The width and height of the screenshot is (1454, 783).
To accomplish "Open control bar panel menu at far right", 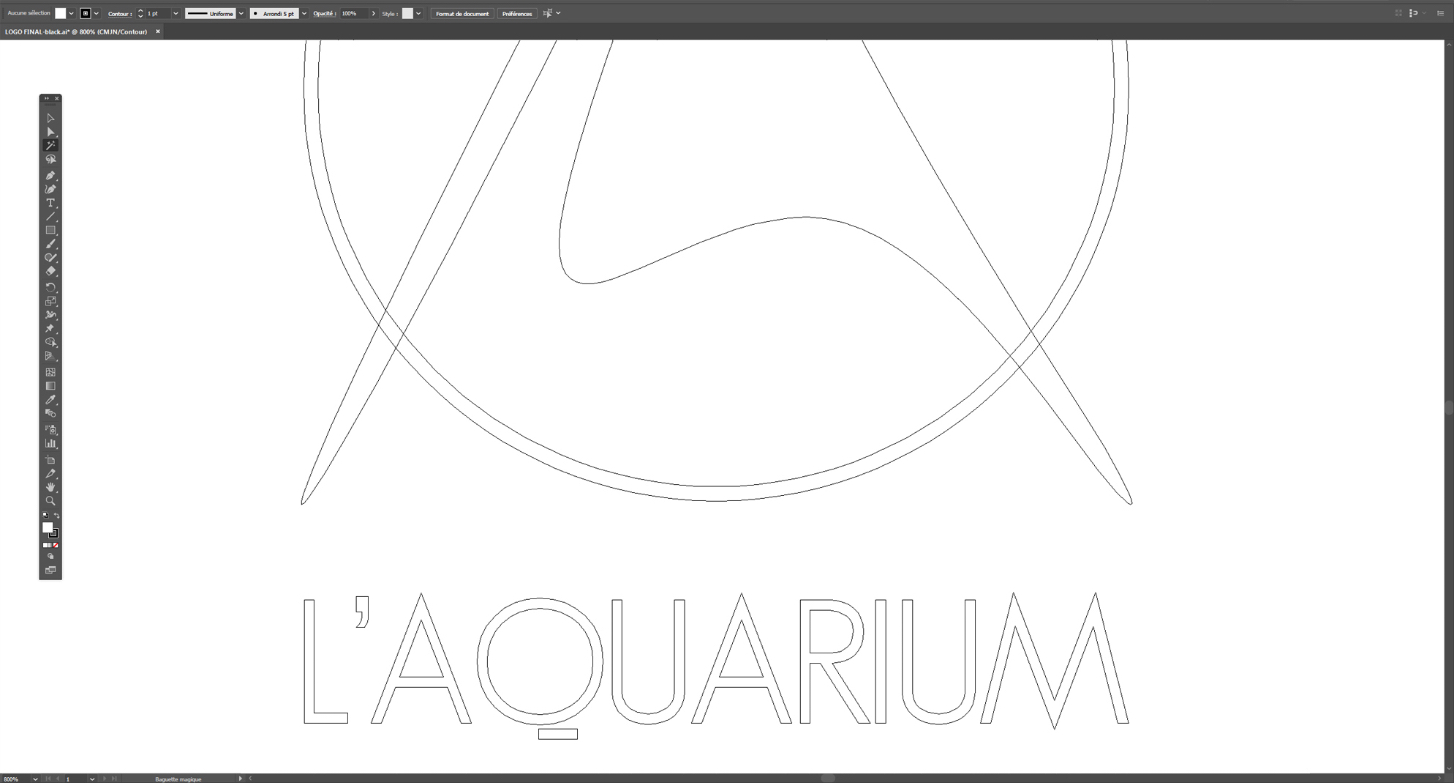I will [1441, 13].
